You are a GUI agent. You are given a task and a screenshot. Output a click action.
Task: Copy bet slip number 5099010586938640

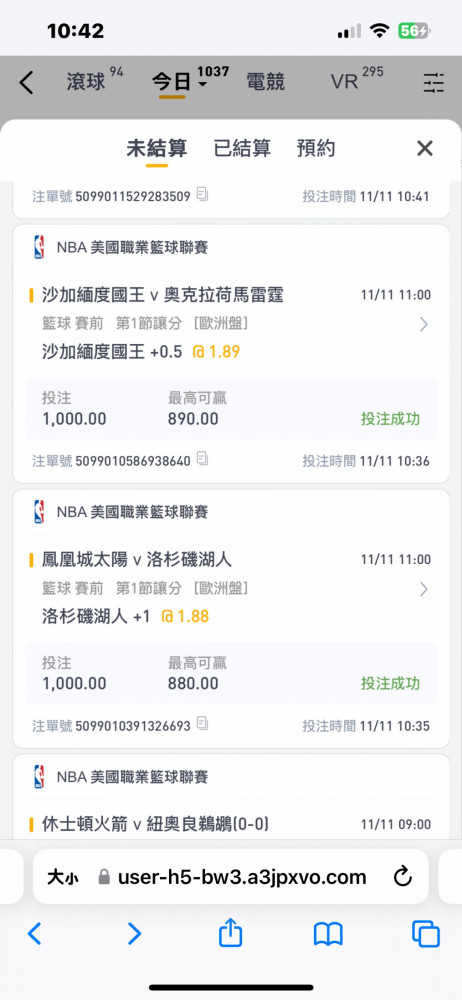pyautogui.click(x=202, y=459)
